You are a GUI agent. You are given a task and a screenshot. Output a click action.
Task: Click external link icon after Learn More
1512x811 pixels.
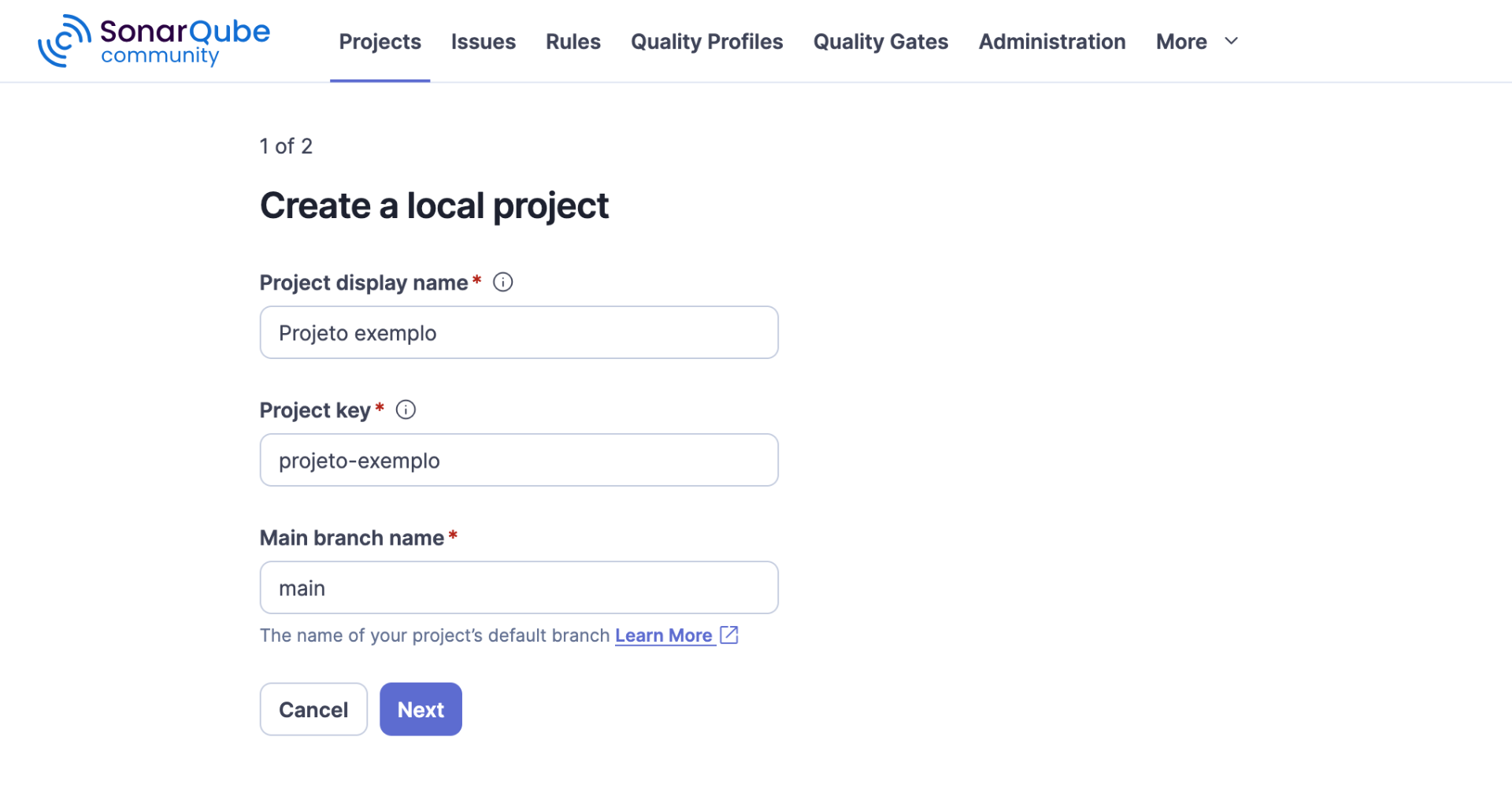pyautogui.click(x=729, y=635)
